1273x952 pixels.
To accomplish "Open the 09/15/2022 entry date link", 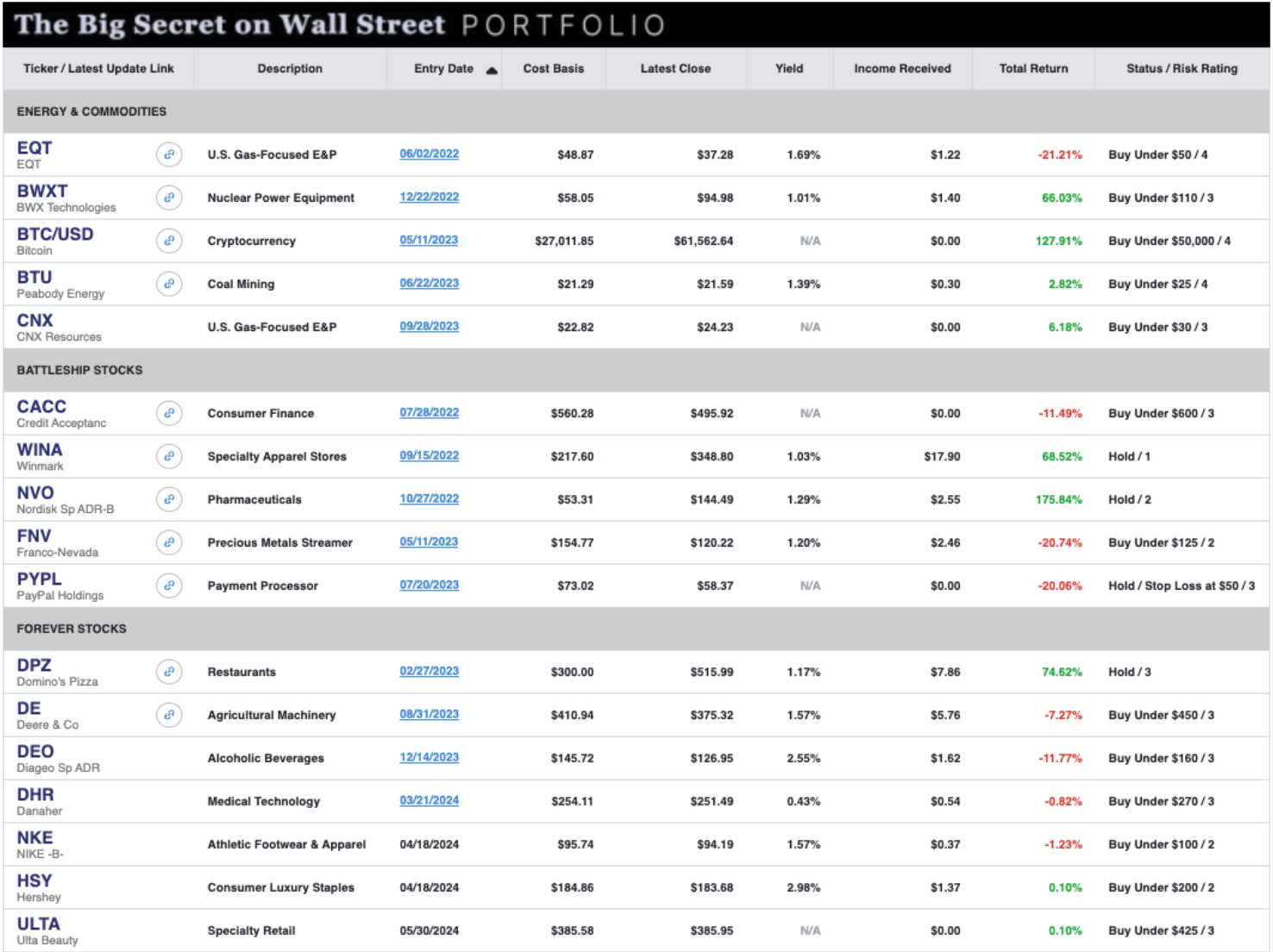I will (x=430, y=456).
